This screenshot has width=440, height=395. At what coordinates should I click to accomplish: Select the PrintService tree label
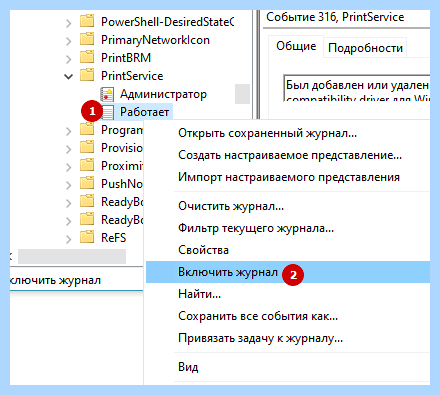coord(132,76)
